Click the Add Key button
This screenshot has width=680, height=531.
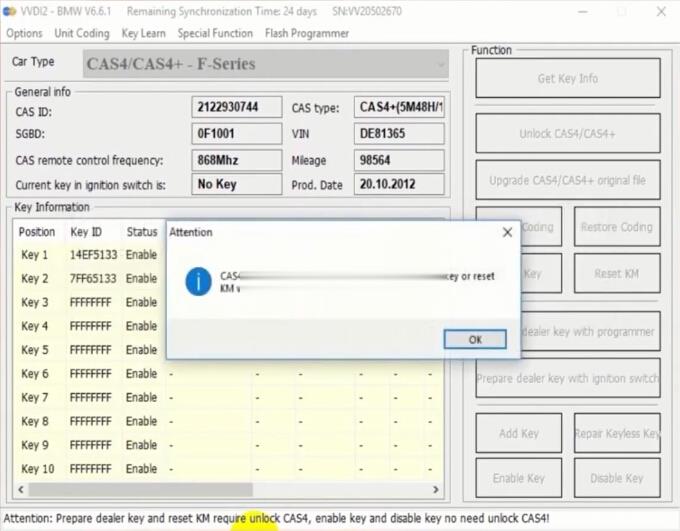pos(519,433)
